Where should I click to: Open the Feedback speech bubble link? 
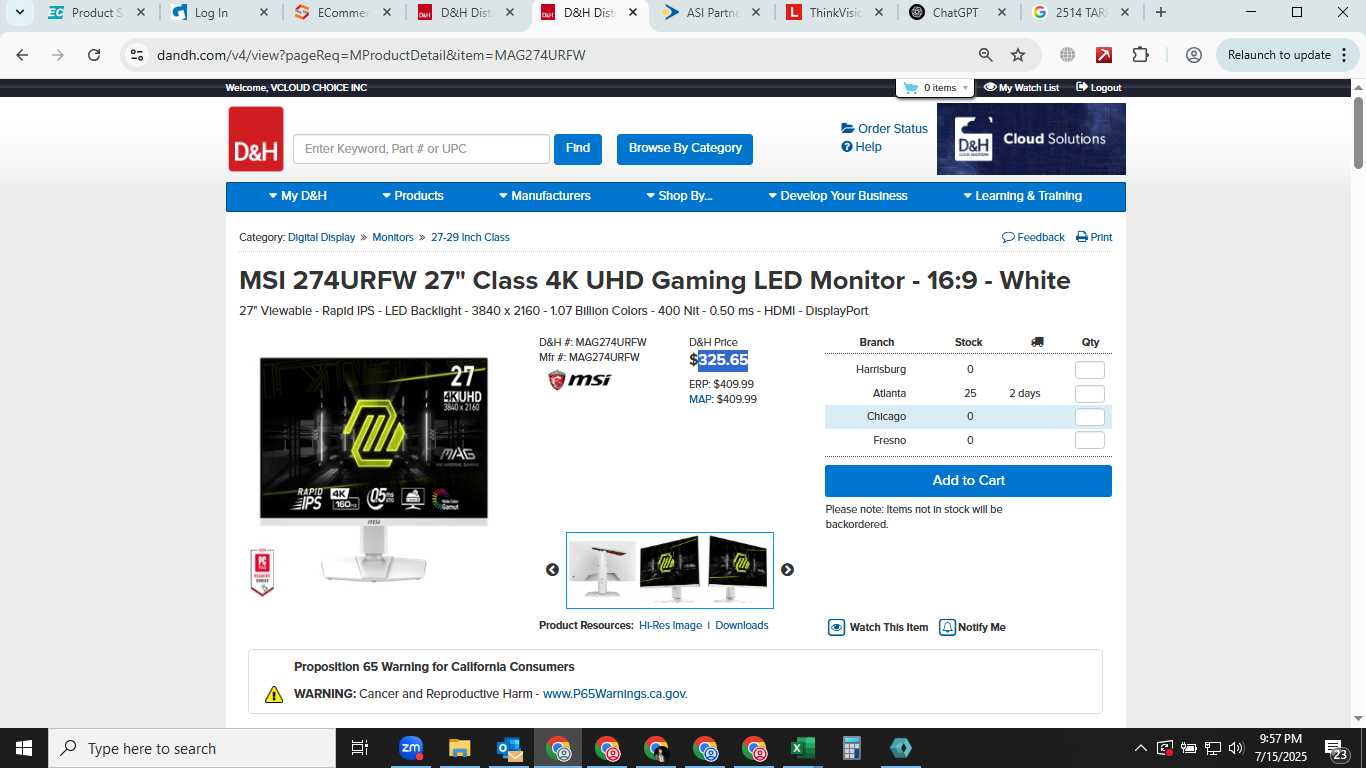(x=1033, y=237)
